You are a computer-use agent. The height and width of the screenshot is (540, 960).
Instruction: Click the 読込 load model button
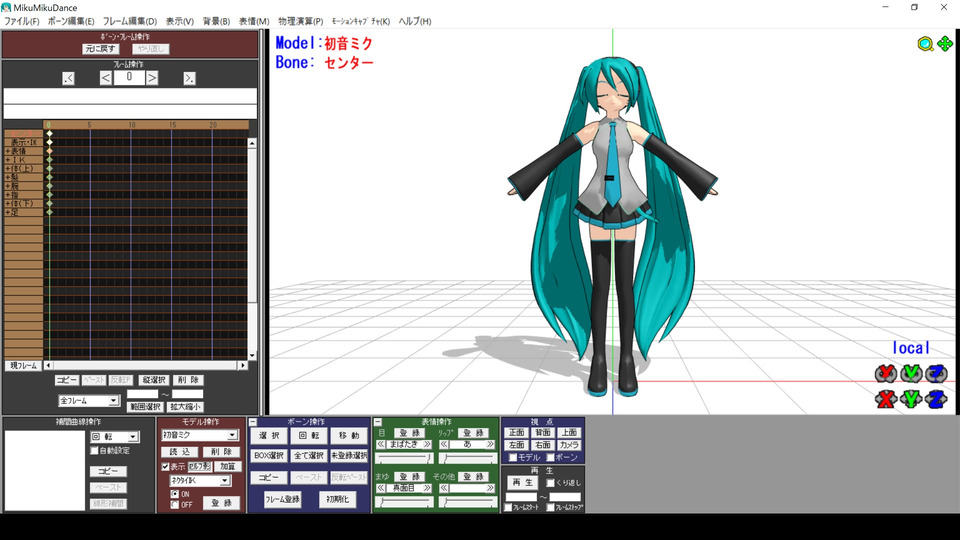(x=179, y=452)
